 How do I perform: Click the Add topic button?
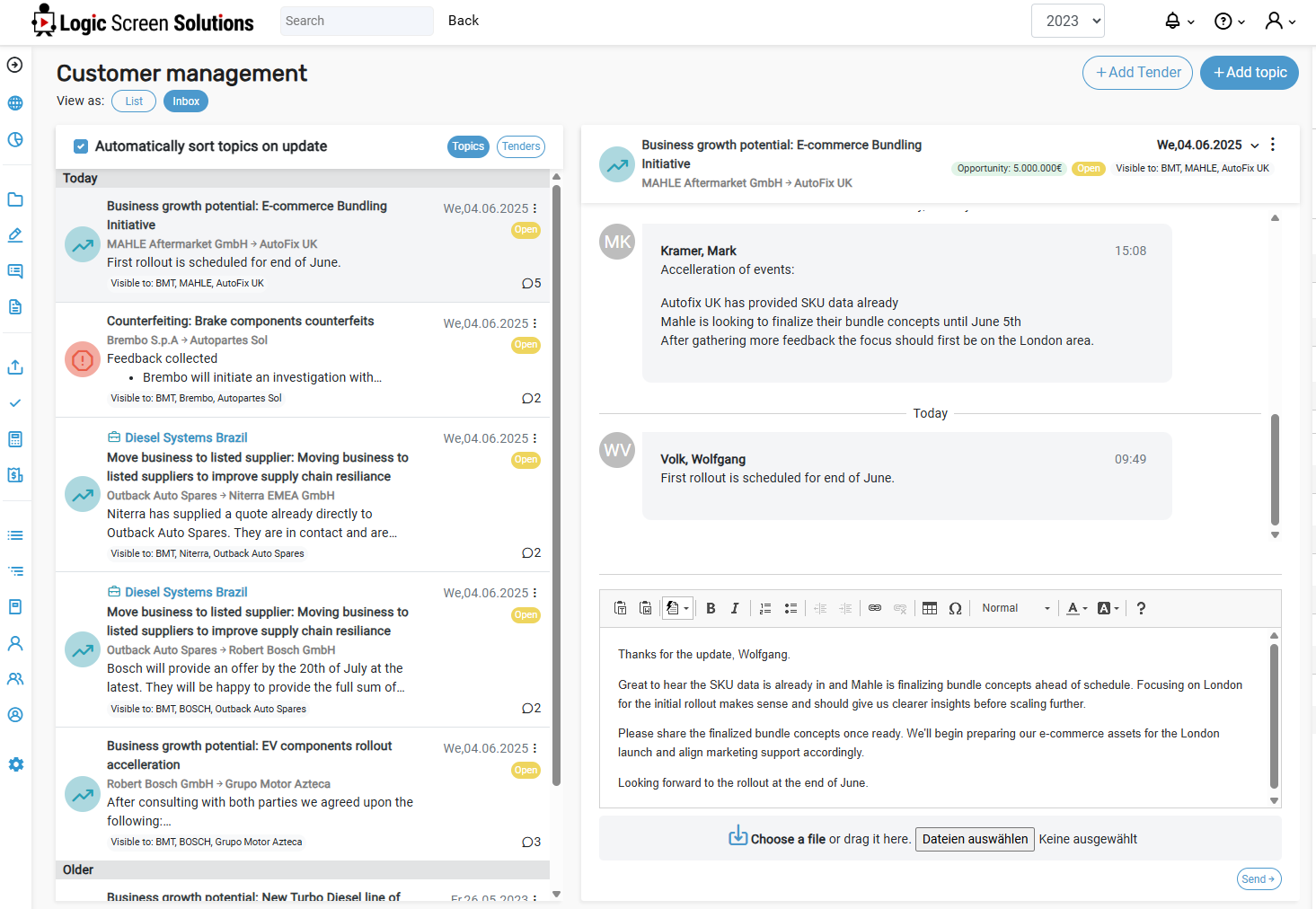pyautogui.click(x=1250, y=73)
